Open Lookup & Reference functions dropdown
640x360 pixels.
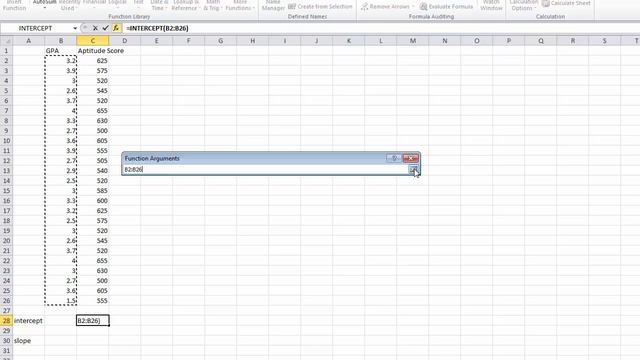coord(185,5)
